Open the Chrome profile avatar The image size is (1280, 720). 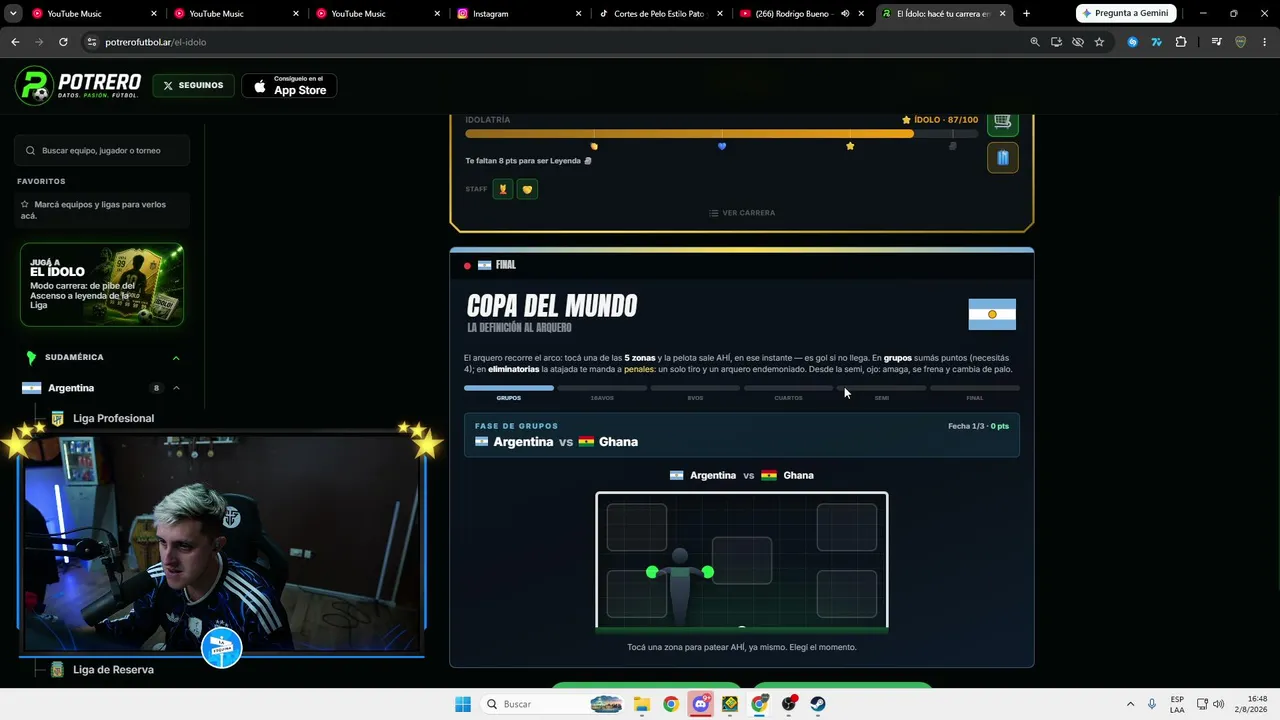(x=1241, y=42)
